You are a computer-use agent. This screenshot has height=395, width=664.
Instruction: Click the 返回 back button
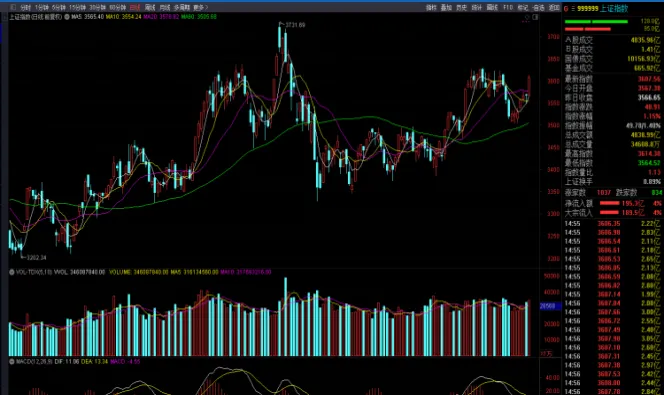coord(554,8)
